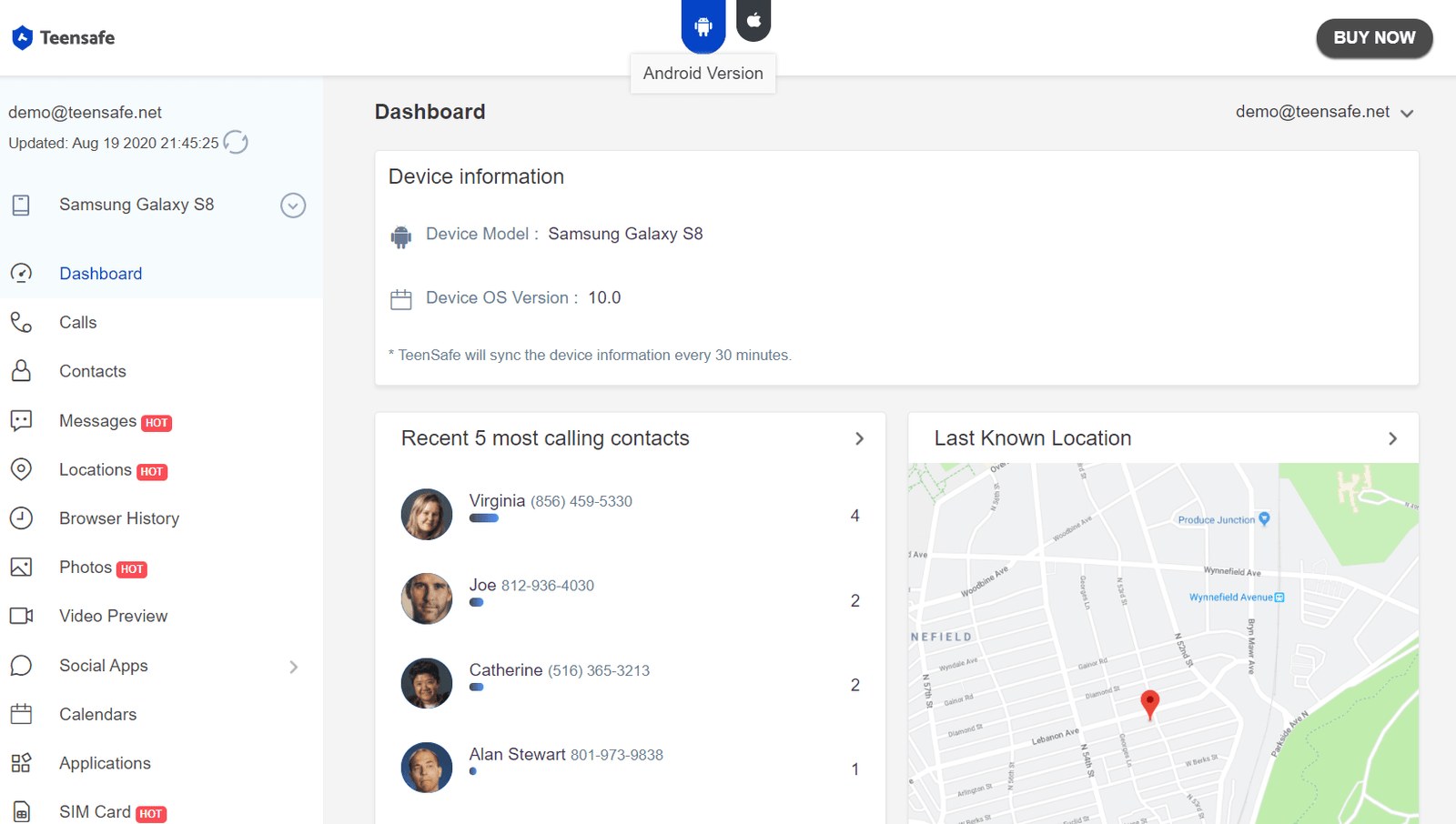Image resolution: width=1456 pixels, height=824 pixels.
Task: Go to Calendars in the sidebar
Action: click(x=97, y=715)
